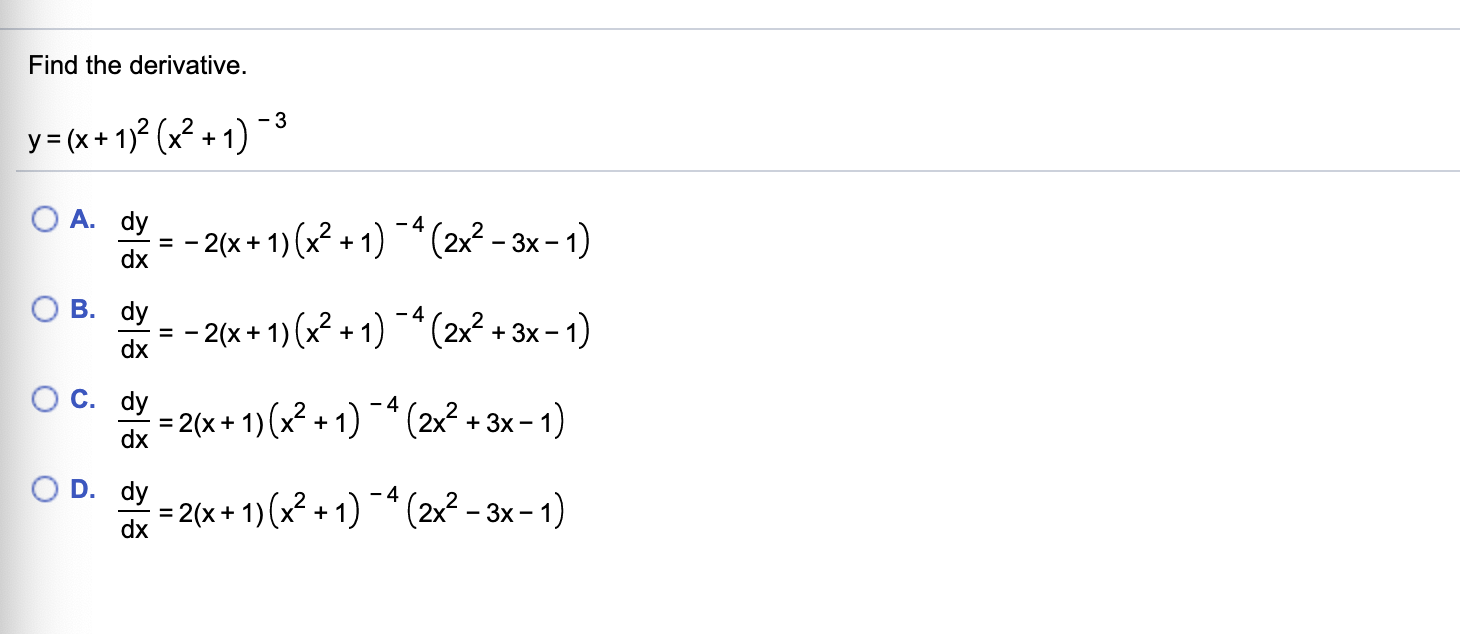1460x634 pixels.
Task: Click the label letter C
Action: point(82,399)
